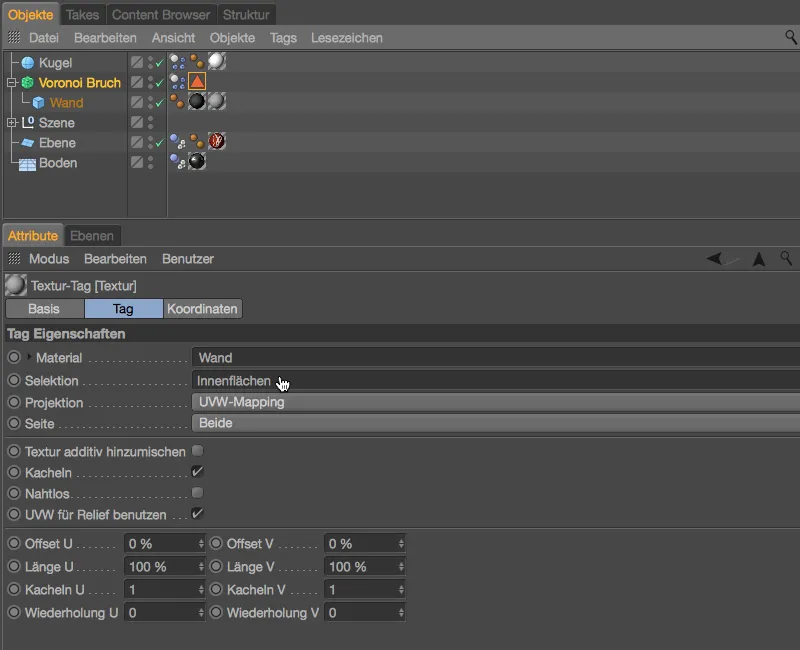Open the Seite dropdown showing Beide

tap(495, 423)
